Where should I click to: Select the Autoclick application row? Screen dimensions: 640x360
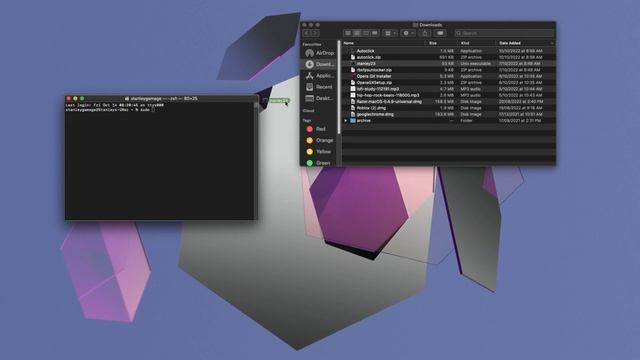[449, 51]
